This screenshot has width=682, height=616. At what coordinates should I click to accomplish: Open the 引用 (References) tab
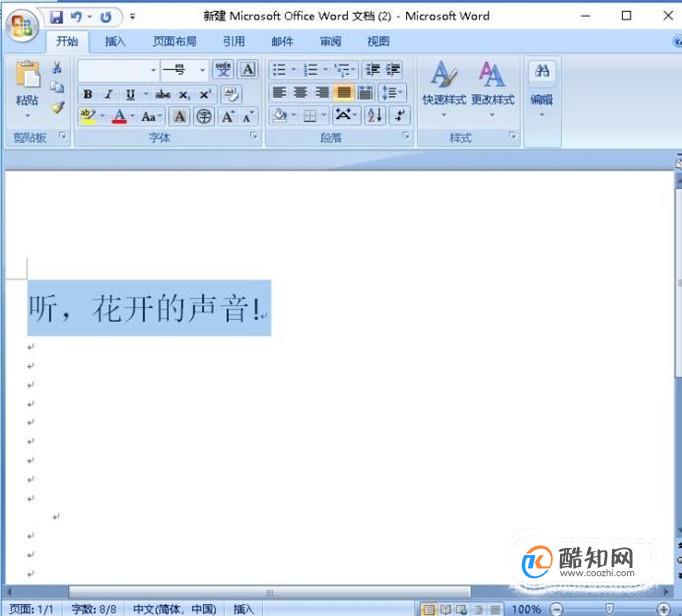(234, 41)
